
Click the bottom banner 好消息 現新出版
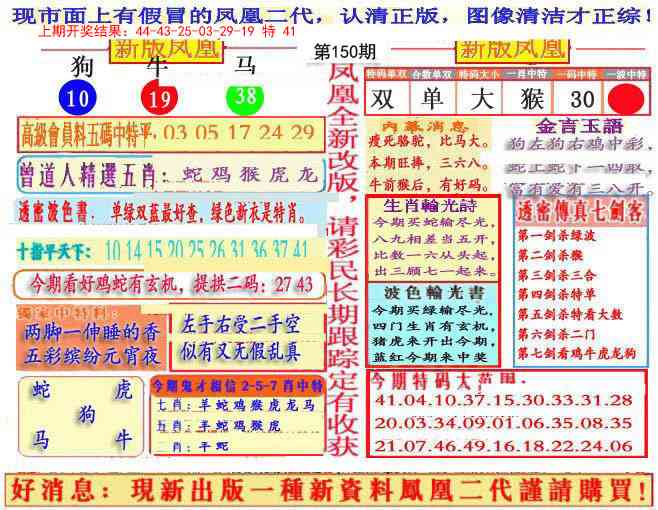click(329, 490)
